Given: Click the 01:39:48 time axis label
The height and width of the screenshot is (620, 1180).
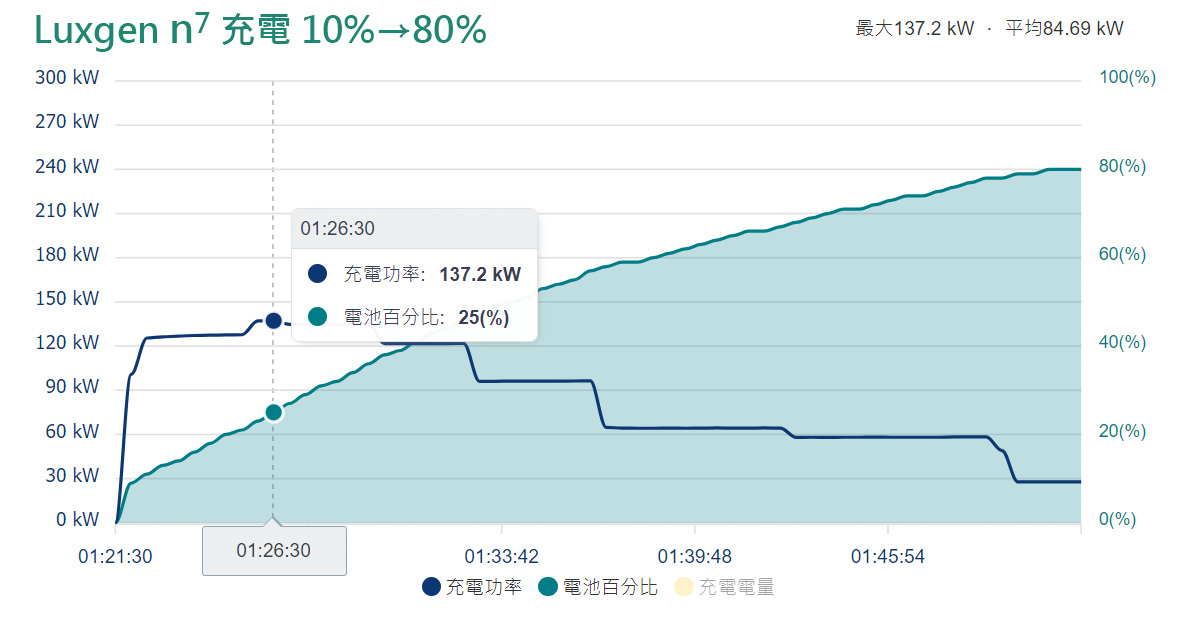Looking at the screenshot, I should (x=694, y=556).
